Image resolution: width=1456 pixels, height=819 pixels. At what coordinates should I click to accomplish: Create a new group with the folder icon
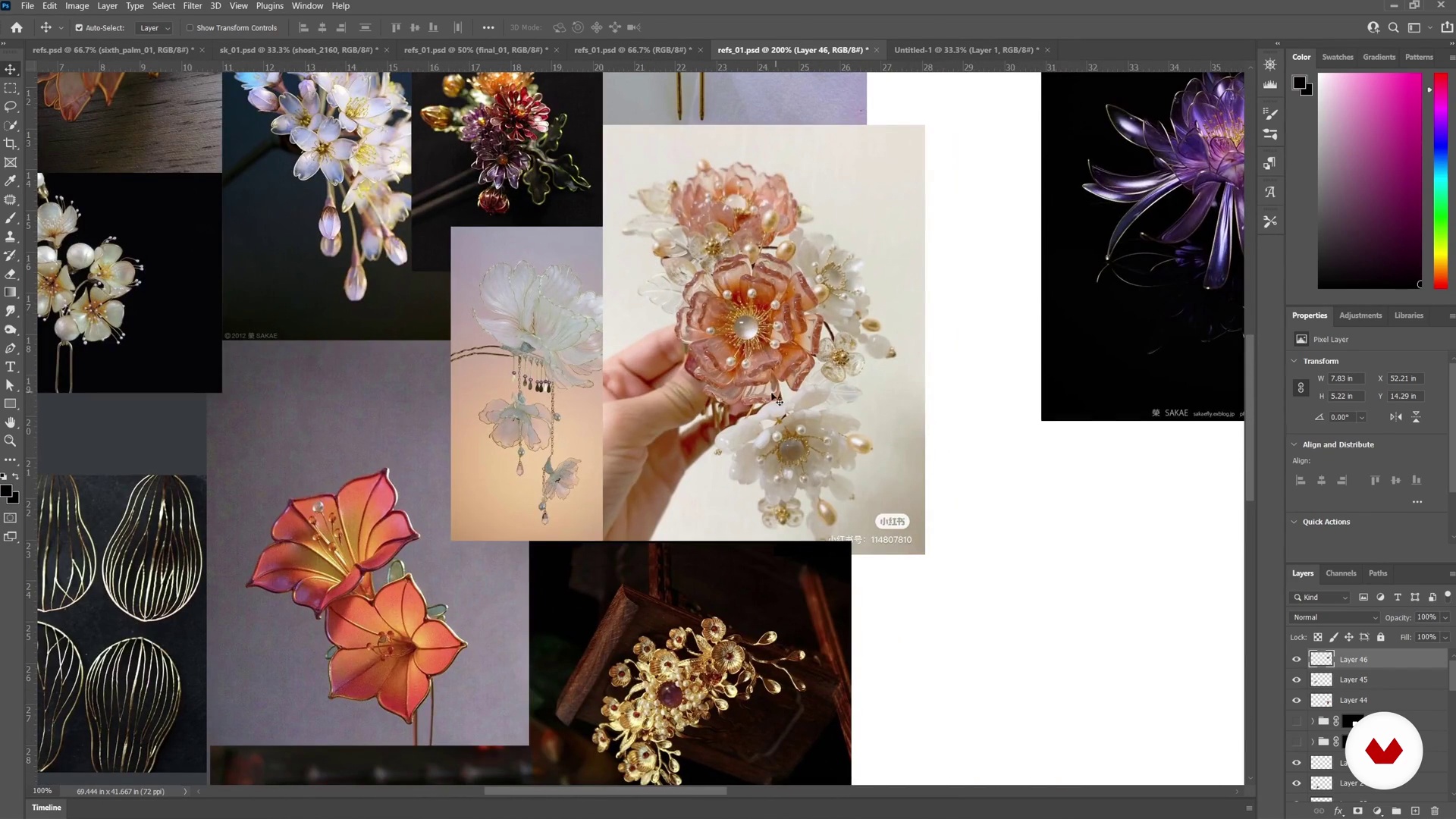(x=1396, y=811)
